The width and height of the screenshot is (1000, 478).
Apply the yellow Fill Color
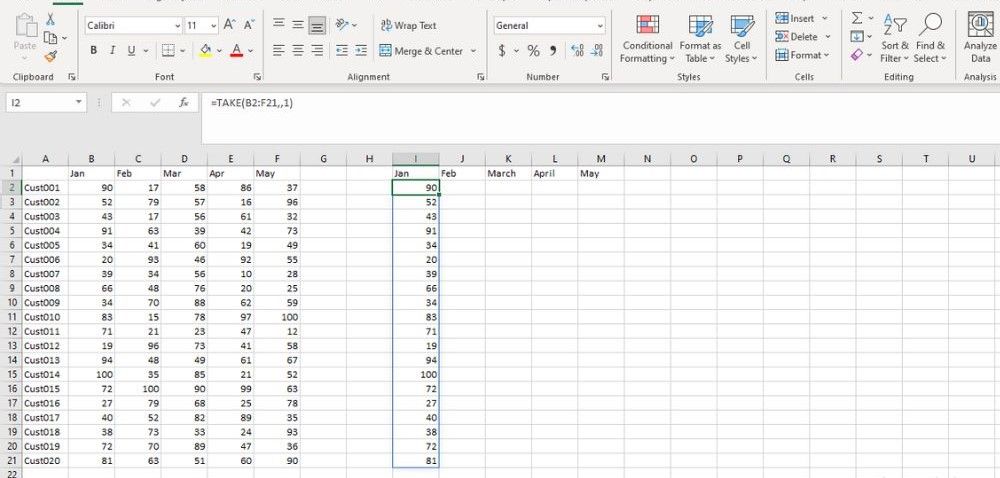click(x=205, y=50)
